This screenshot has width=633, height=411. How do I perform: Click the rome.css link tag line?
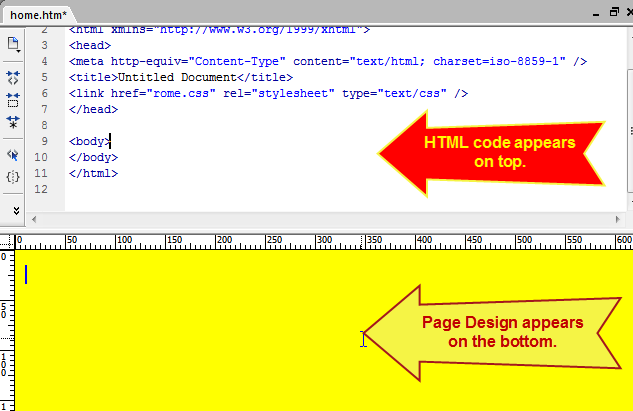tap(260, 93)
